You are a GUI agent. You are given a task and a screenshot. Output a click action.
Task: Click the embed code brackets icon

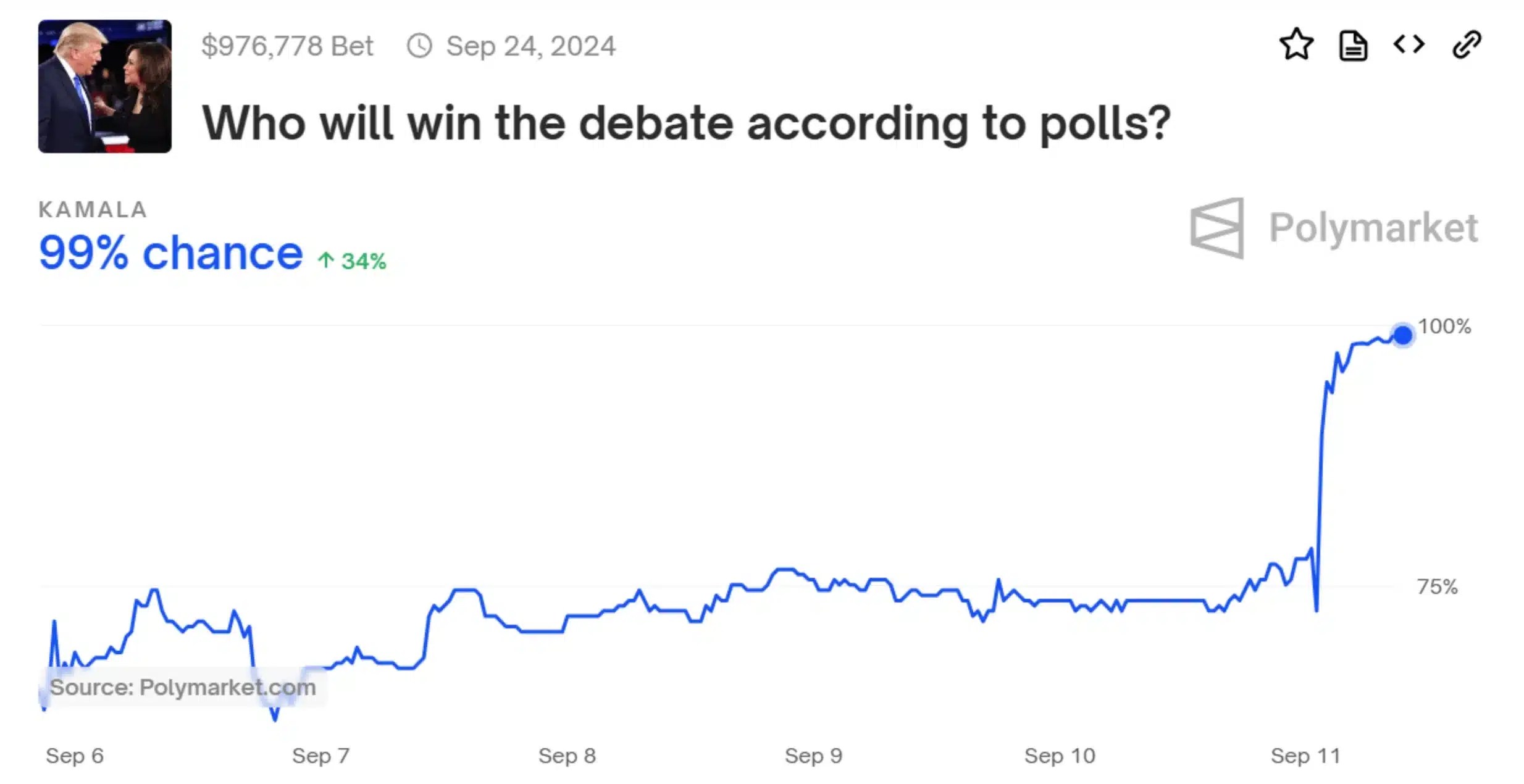coord(1409,44)
